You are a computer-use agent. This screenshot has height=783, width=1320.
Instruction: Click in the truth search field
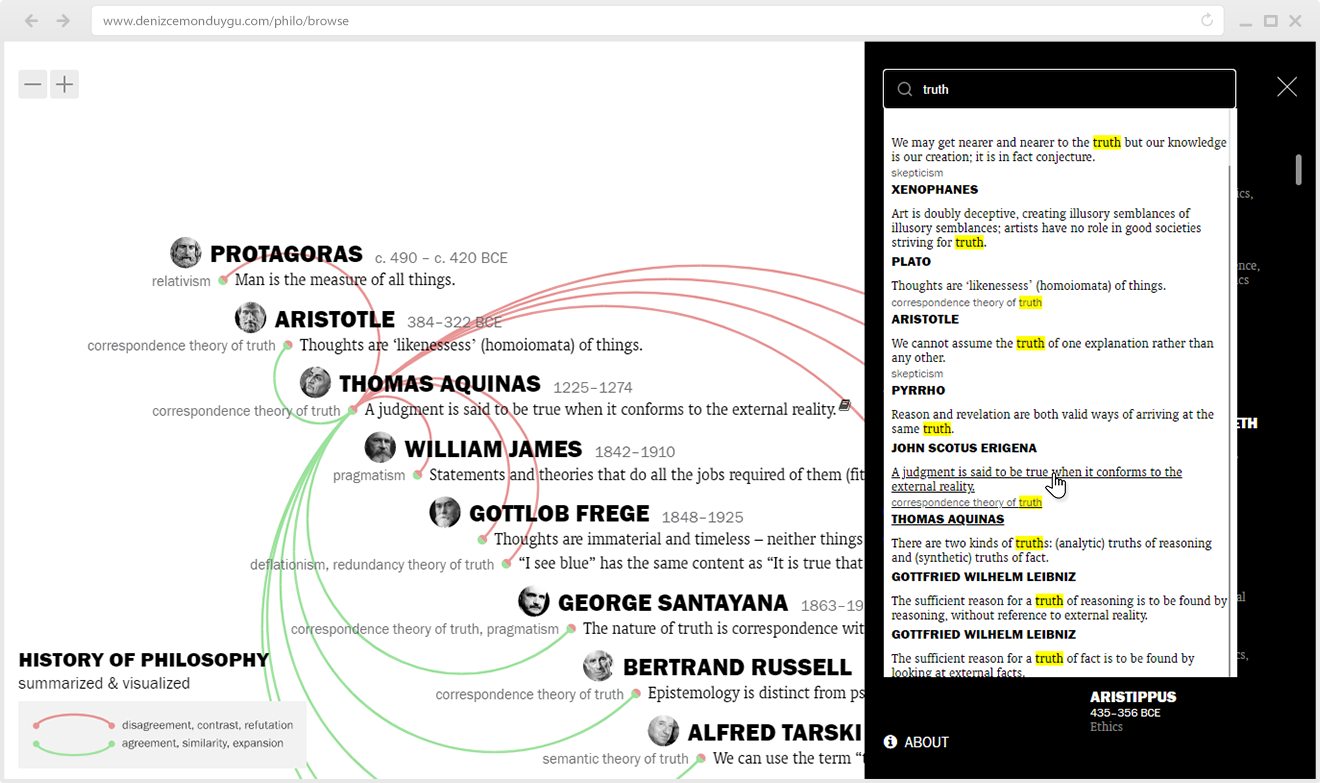point(1059,89)
